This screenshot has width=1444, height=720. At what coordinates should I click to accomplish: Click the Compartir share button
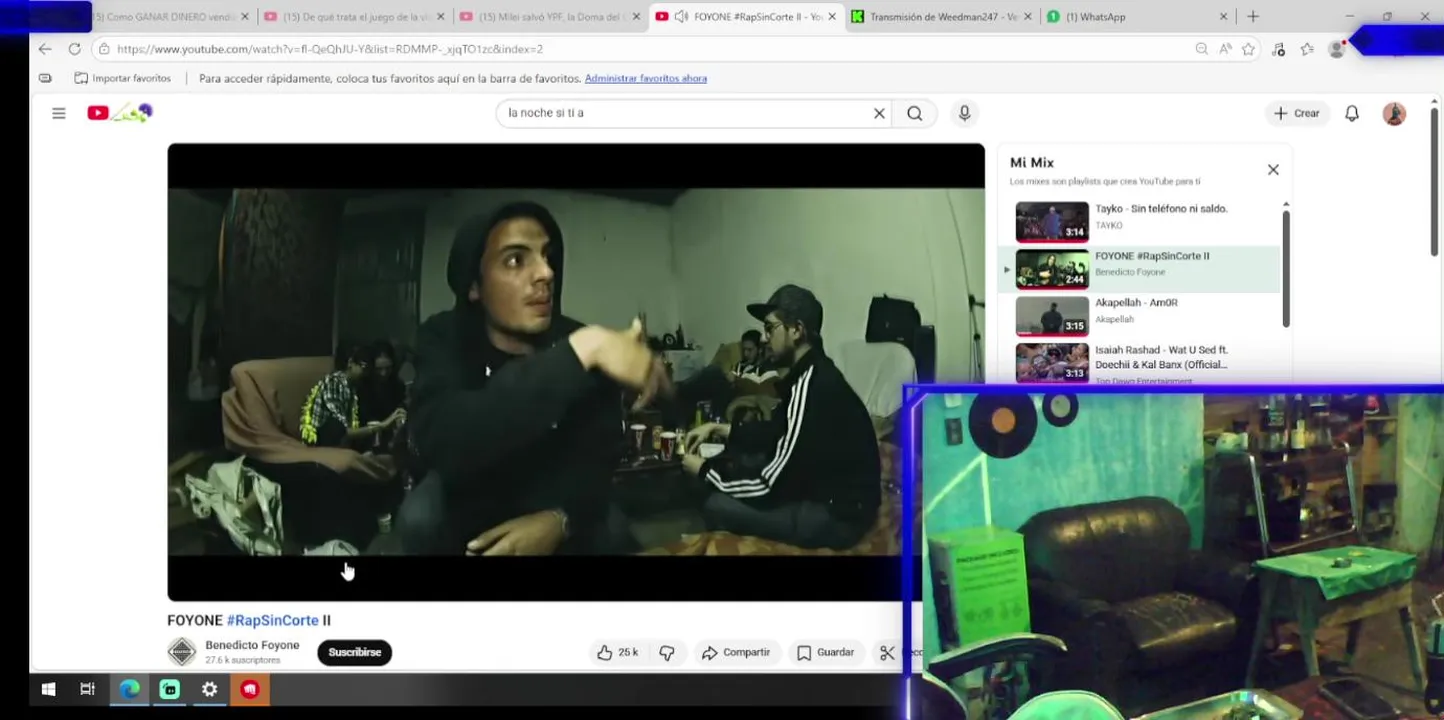pyautogui.click(x=736, y=653)
